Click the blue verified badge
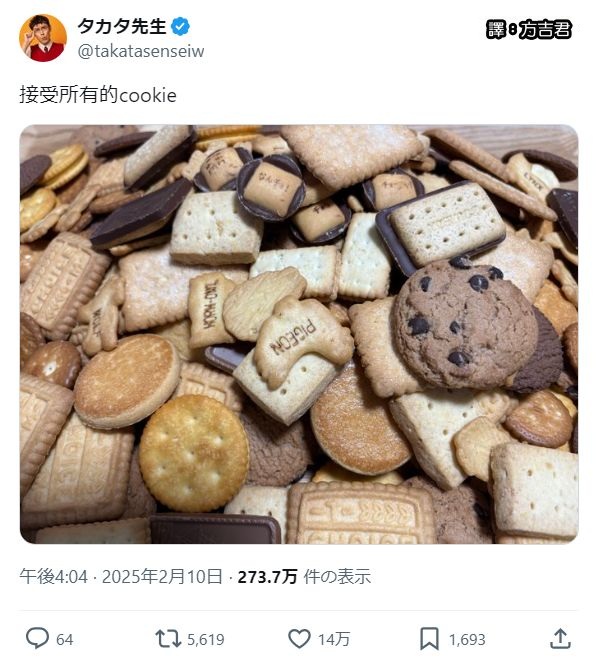The height and width of the screenshot is (667, 598). 180,27
